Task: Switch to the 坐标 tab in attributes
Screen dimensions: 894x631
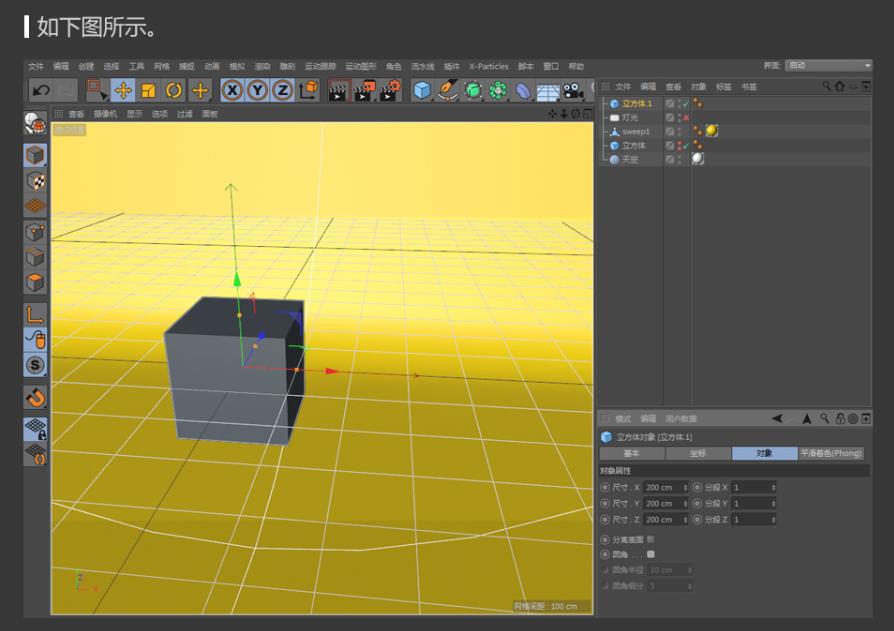Action: pos(698,453)
